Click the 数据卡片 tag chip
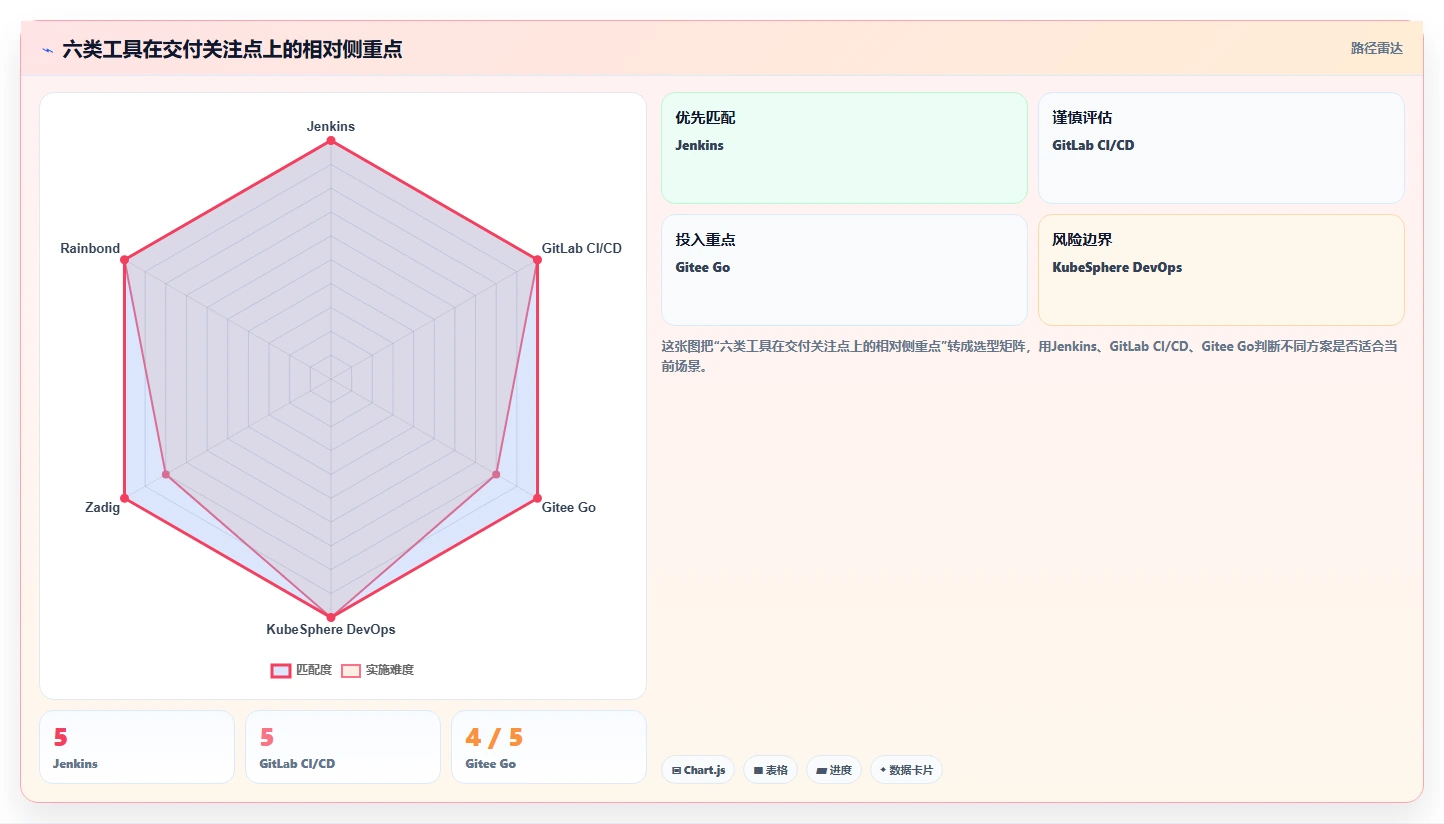Viewport: 1444px width, 824px height. 906,770
